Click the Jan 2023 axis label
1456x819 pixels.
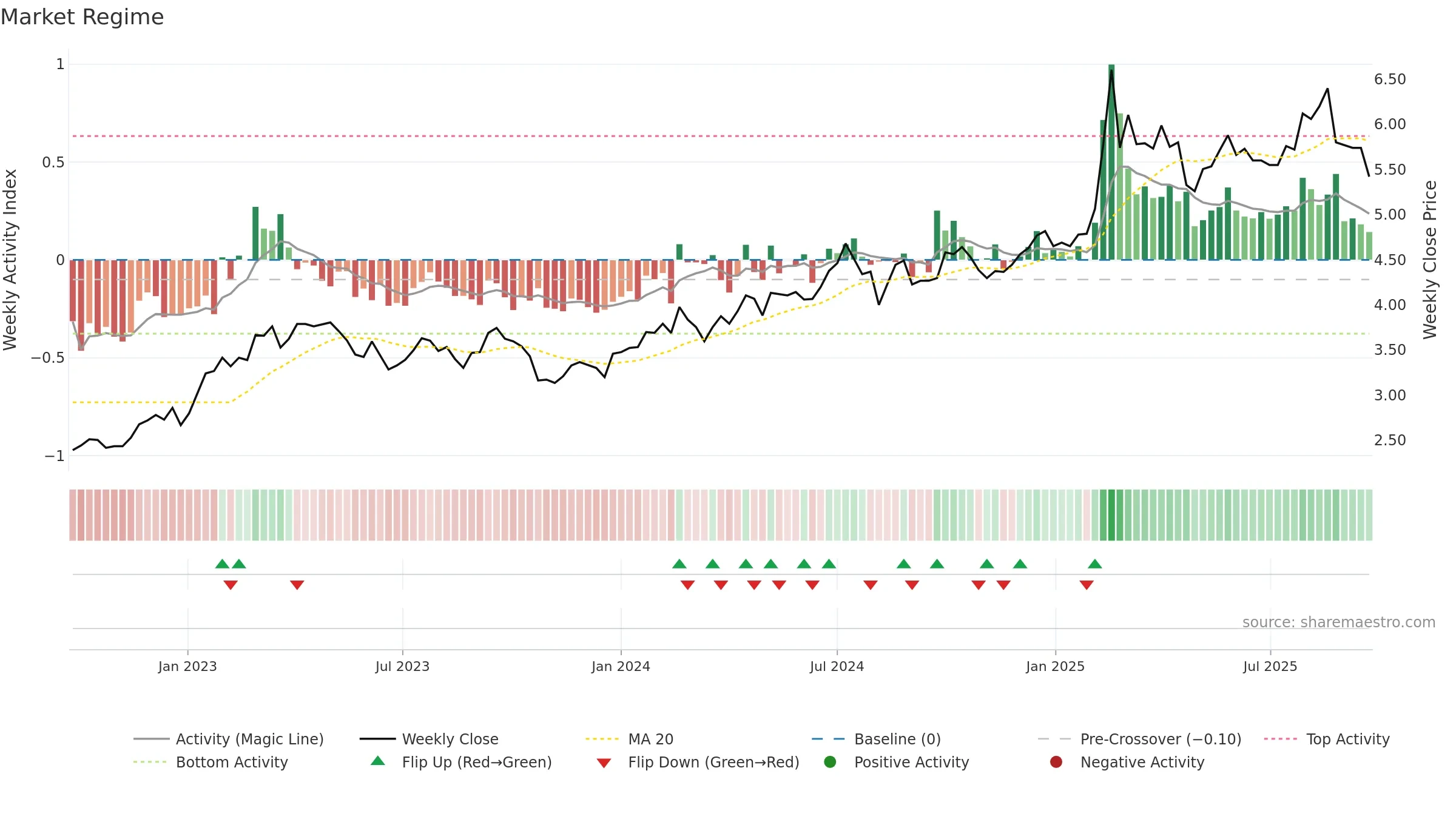[187, 666]
